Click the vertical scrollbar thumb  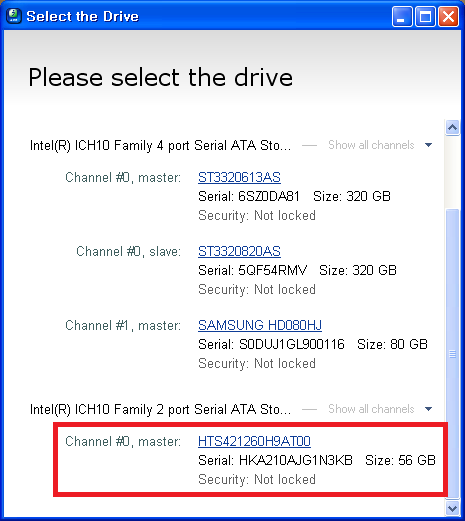click(452, 354)
